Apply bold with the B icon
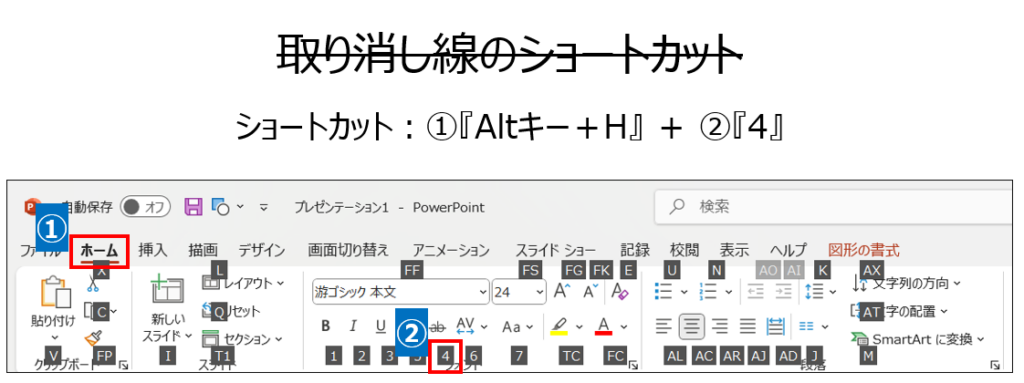The height and width of the screenshot is (383, 1024). [326, 325]
